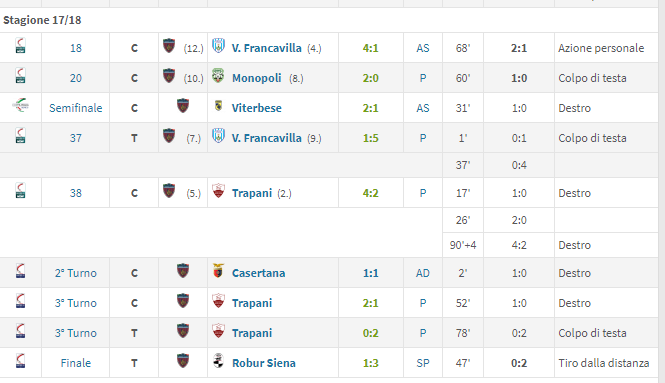Viewport: 665px width, 383px height.
Task: Click the Serie C league logo in matchday 20 row
Action: pos(20,76)
